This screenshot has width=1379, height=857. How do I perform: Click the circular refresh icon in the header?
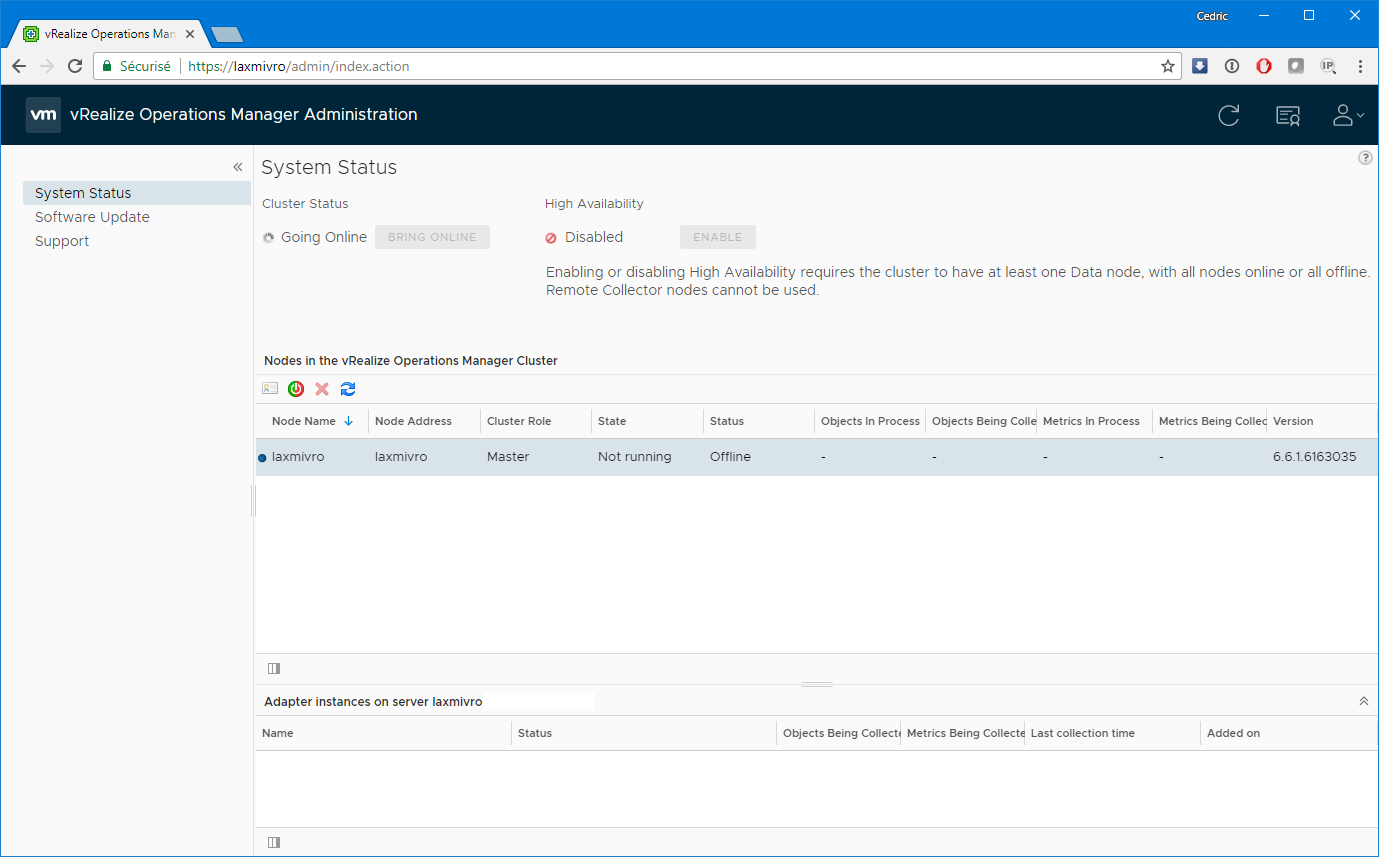[1229, 115]
